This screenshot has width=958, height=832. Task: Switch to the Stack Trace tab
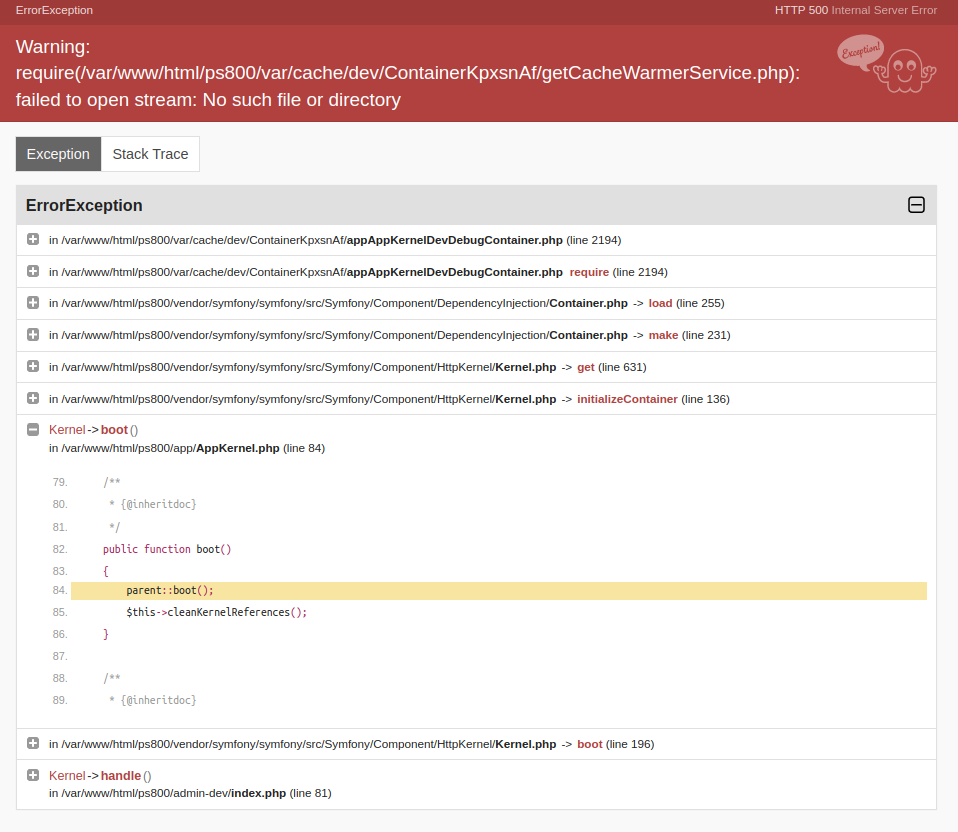click(x=150, y=153)
